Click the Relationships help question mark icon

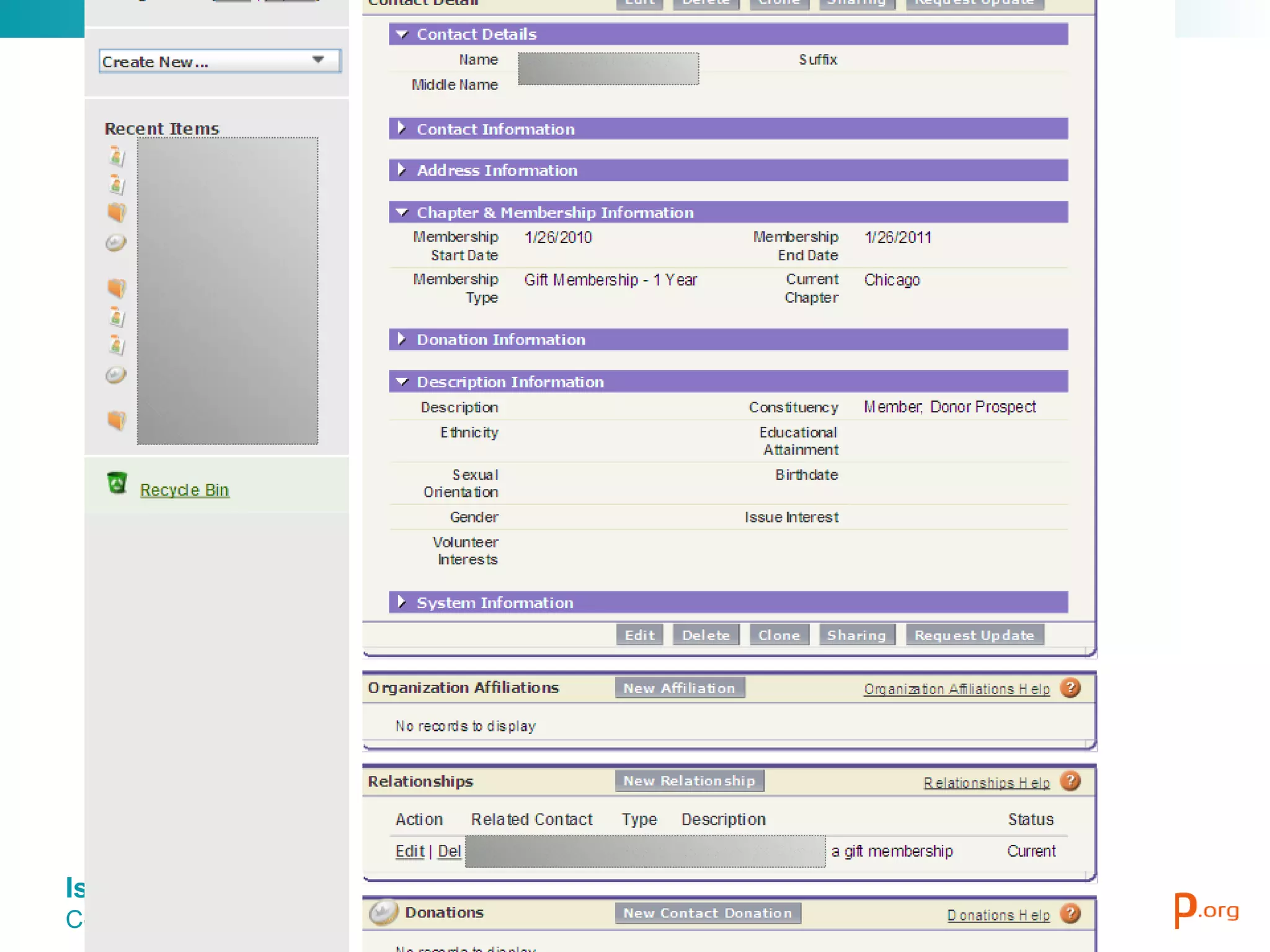point(1070,781)
